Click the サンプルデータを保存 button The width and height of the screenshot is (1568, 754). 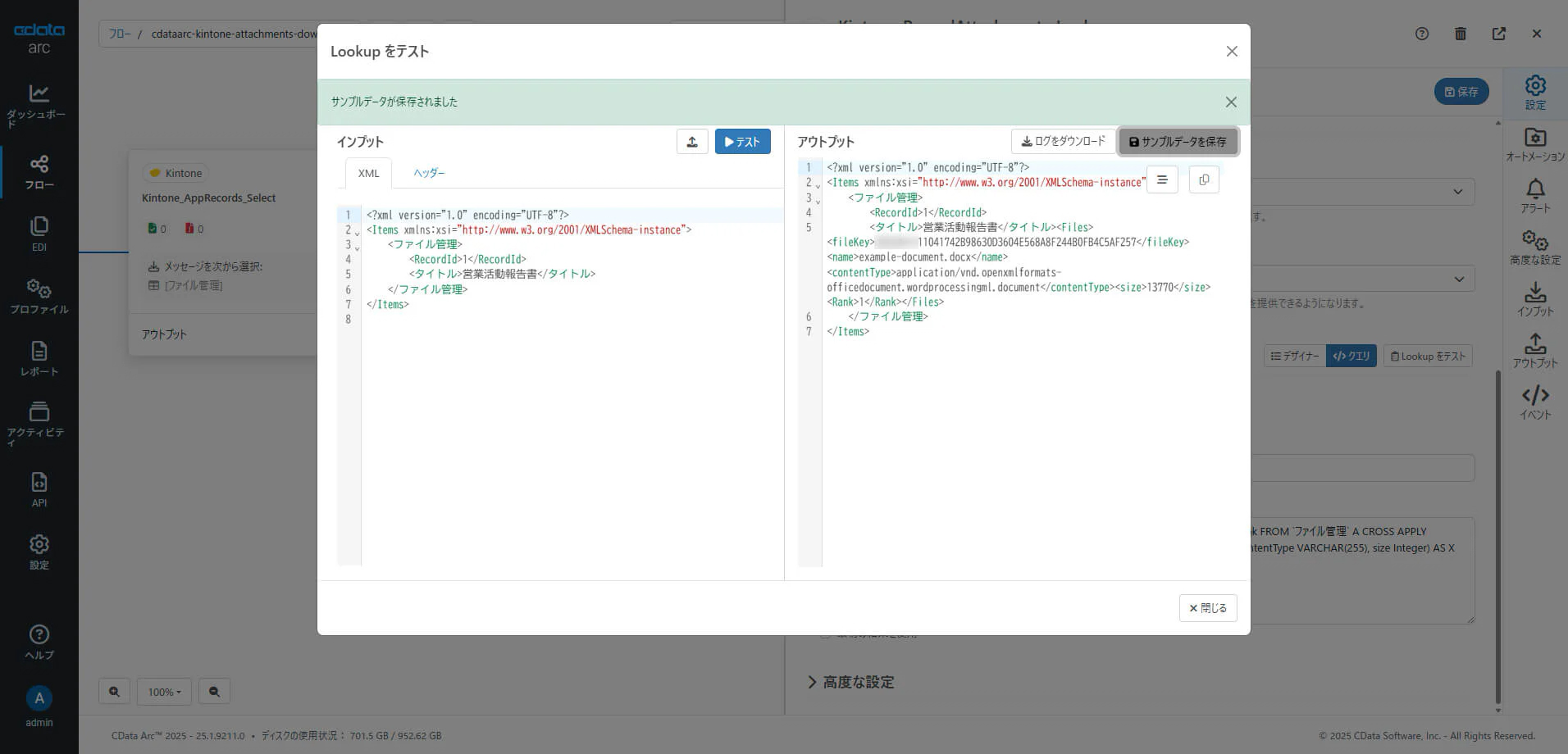1178,142
